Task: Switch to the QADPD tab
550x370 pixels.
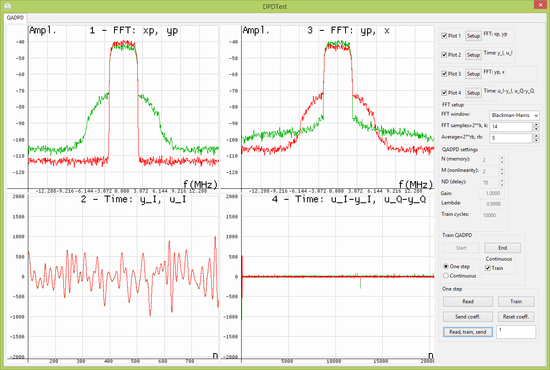Action: (x=15, y=18)
